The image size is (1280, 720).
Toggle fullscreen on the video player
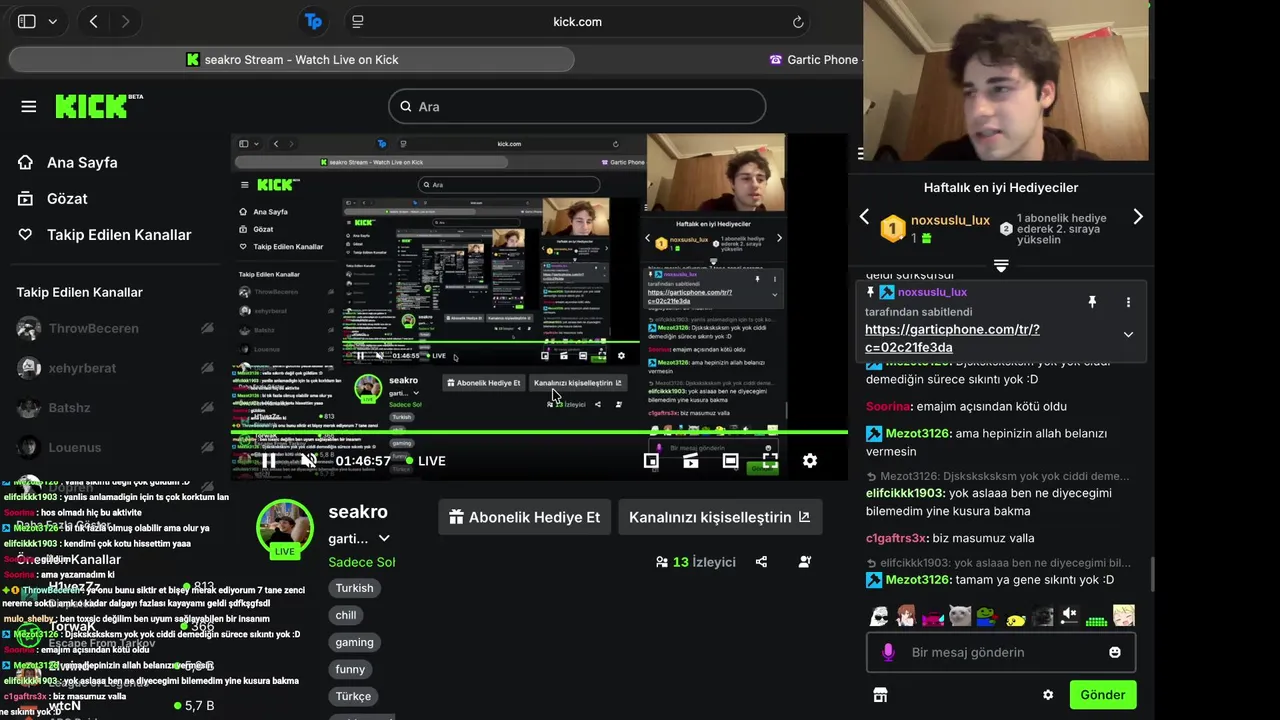[x=770, y=461]
